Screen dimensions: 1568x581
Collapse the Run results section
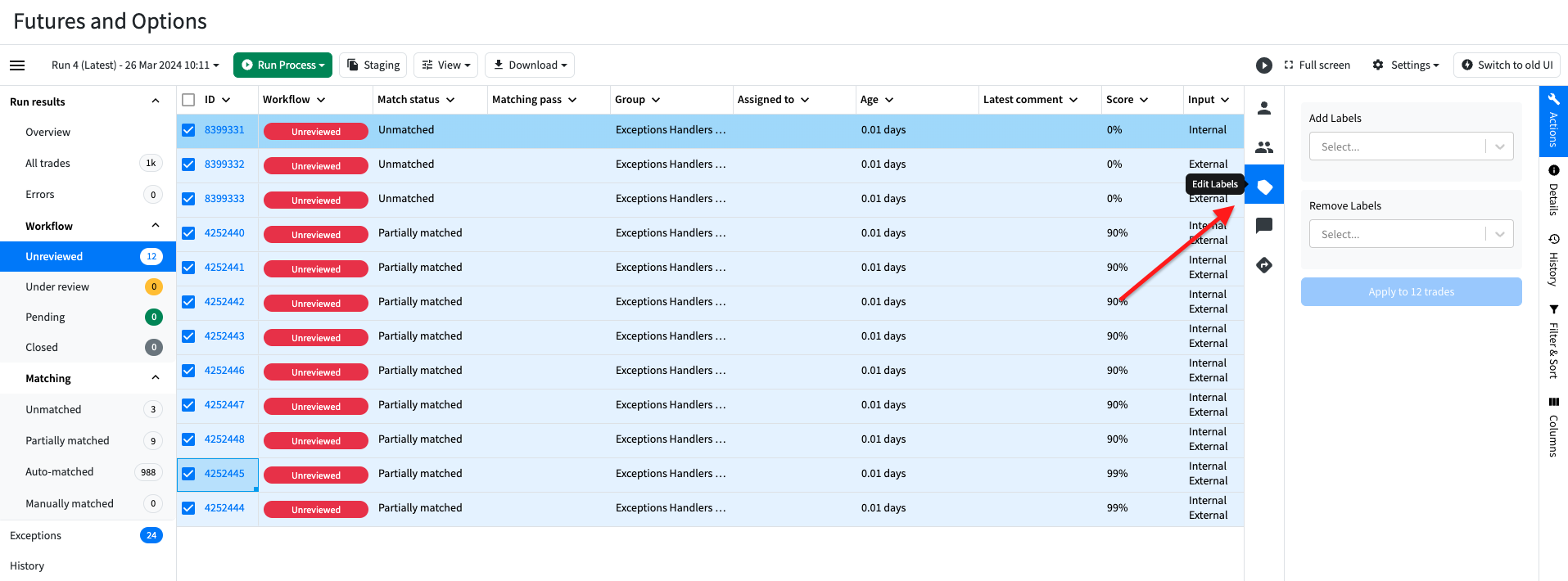[156, 101]
